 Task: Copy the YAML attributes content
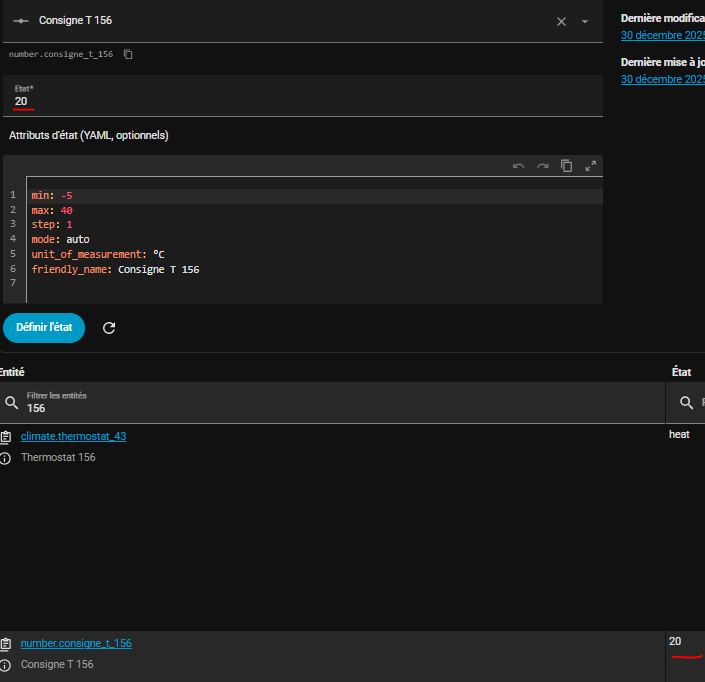[566, 166]
